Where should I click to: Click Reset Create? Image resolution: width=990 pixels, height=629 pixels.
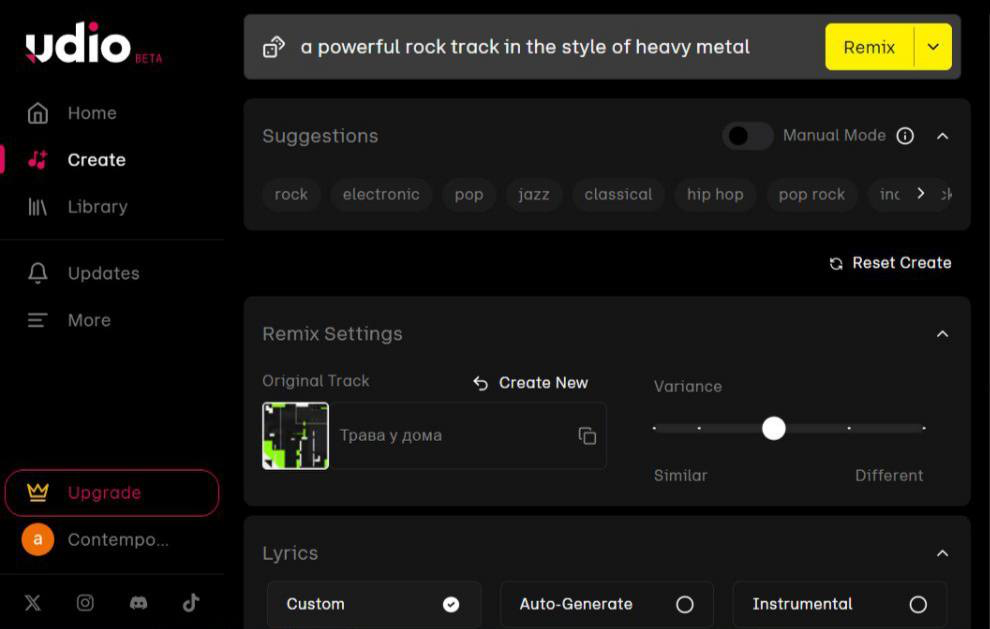[x=890, y=263]
